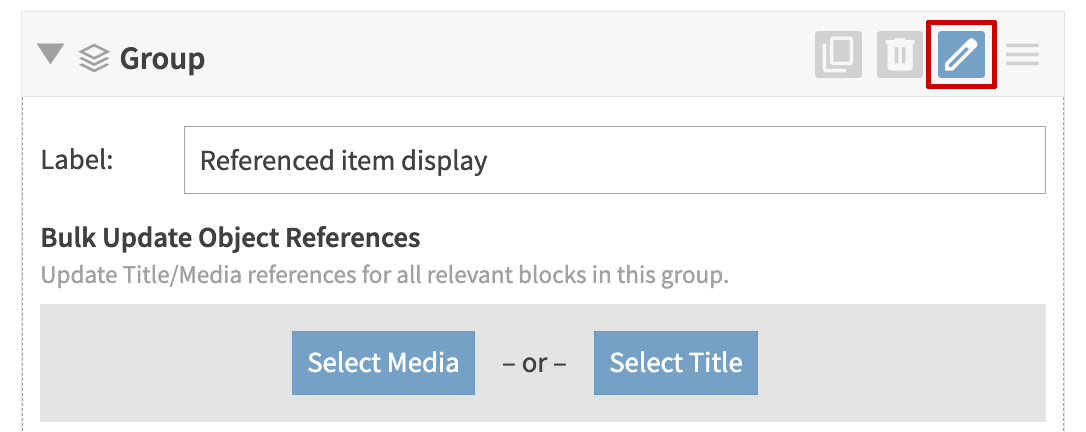Viewport: 1086px width, 432px height.
Task: Click gray panel area right of Select Title
Action: pyautogui.click(x=900, y=363)
